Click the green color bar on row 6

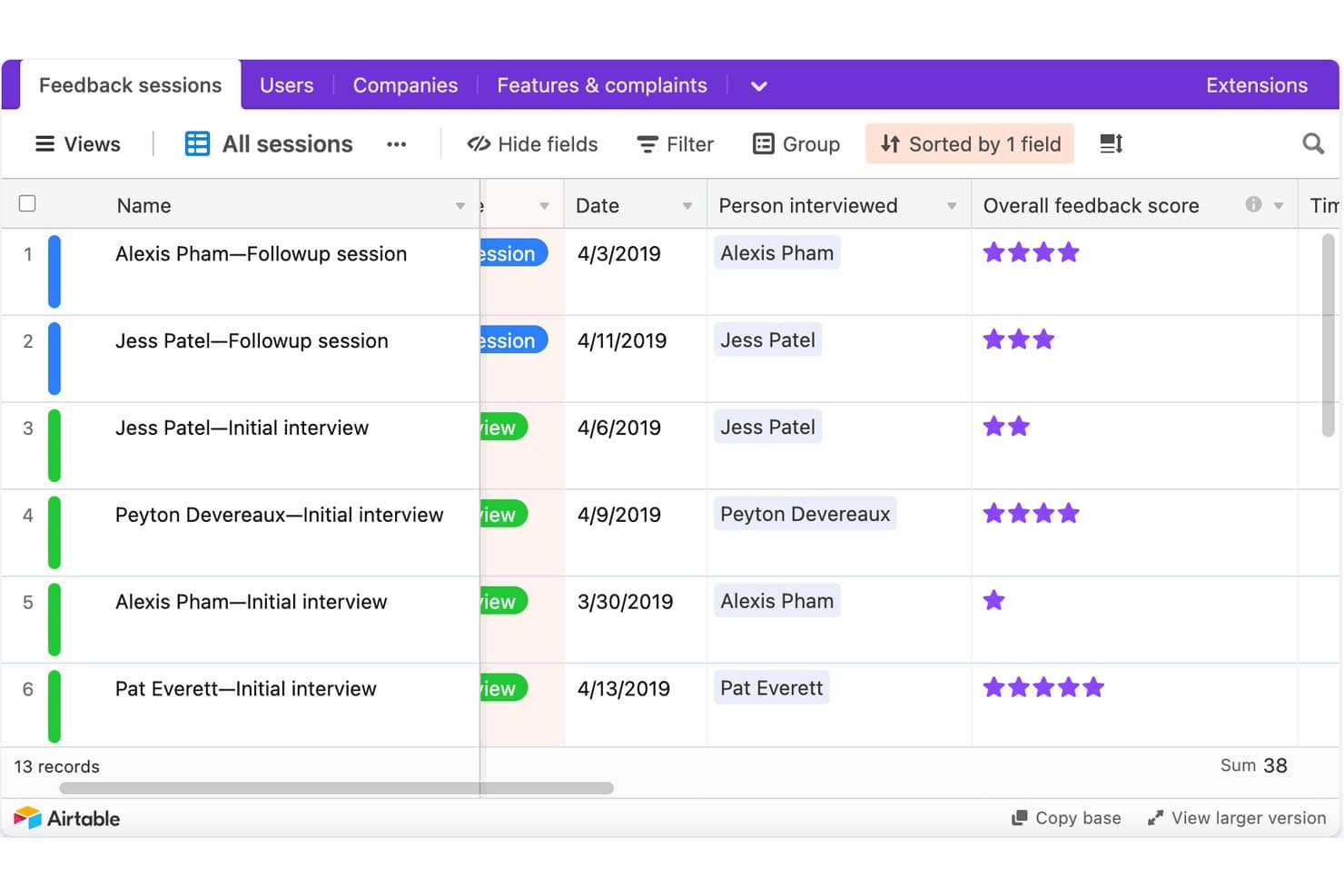tap(54, 705)
